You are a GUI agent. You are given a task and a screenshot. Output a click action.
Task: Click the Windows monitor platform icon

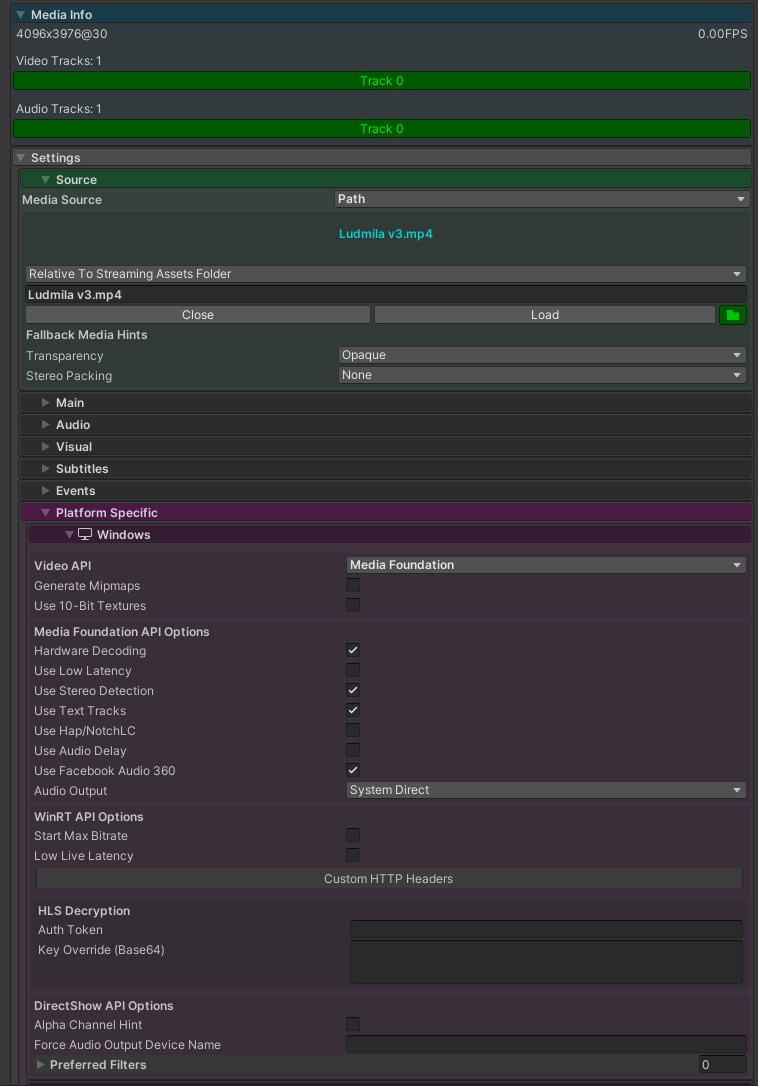point(85,533)
